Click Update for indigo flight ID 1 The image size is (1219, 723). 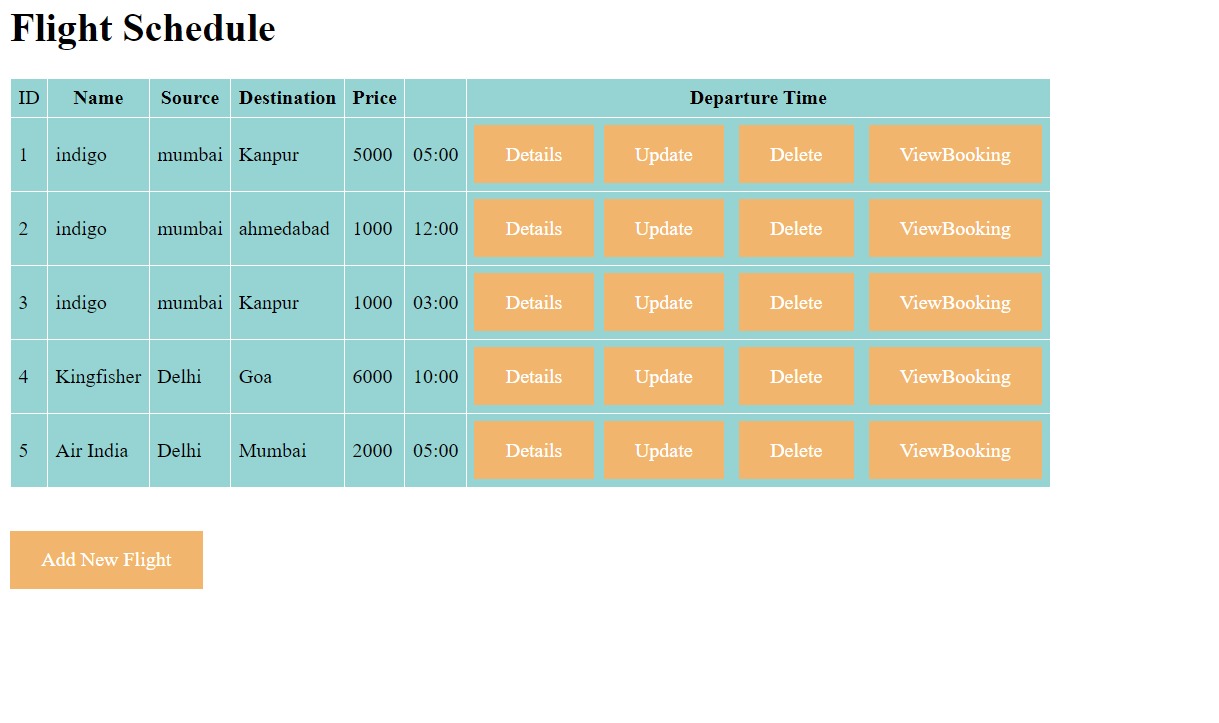[x=663, y=154]
